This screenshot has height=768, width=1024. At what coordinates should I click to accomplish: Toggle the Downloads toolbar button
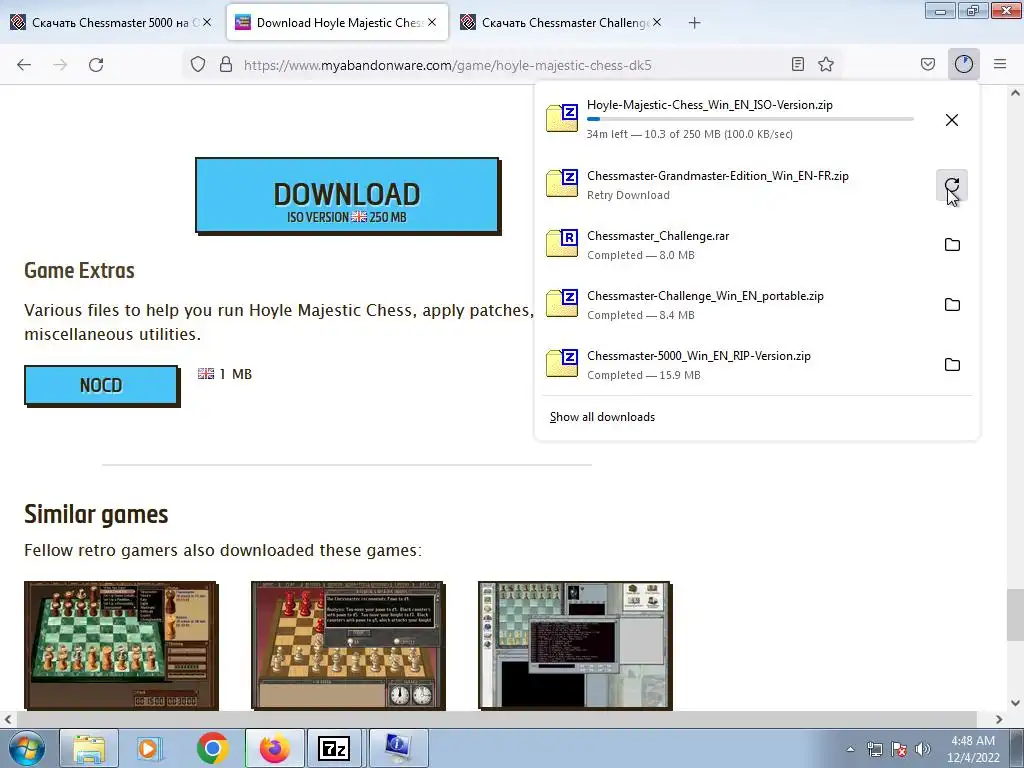pos(964,64)
